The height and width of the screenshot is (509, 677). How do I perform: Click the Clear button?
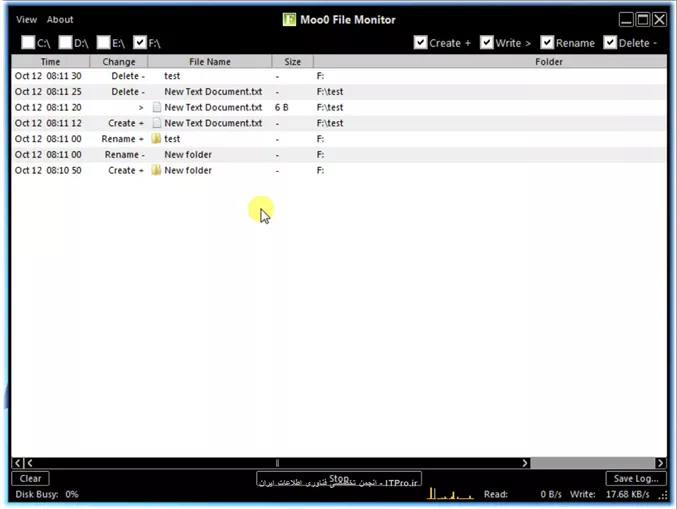(30, 478)
